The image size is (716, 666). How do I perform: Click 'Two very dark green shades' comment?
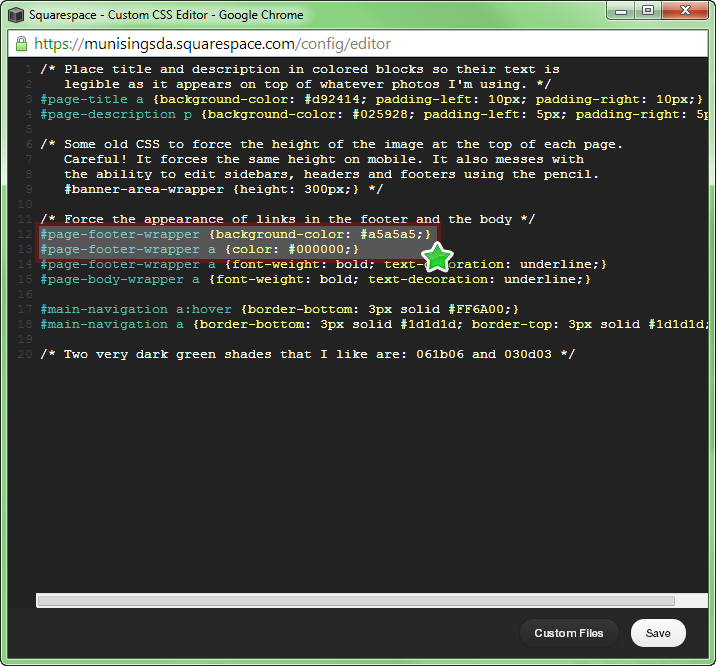click(x=308, y=354)
